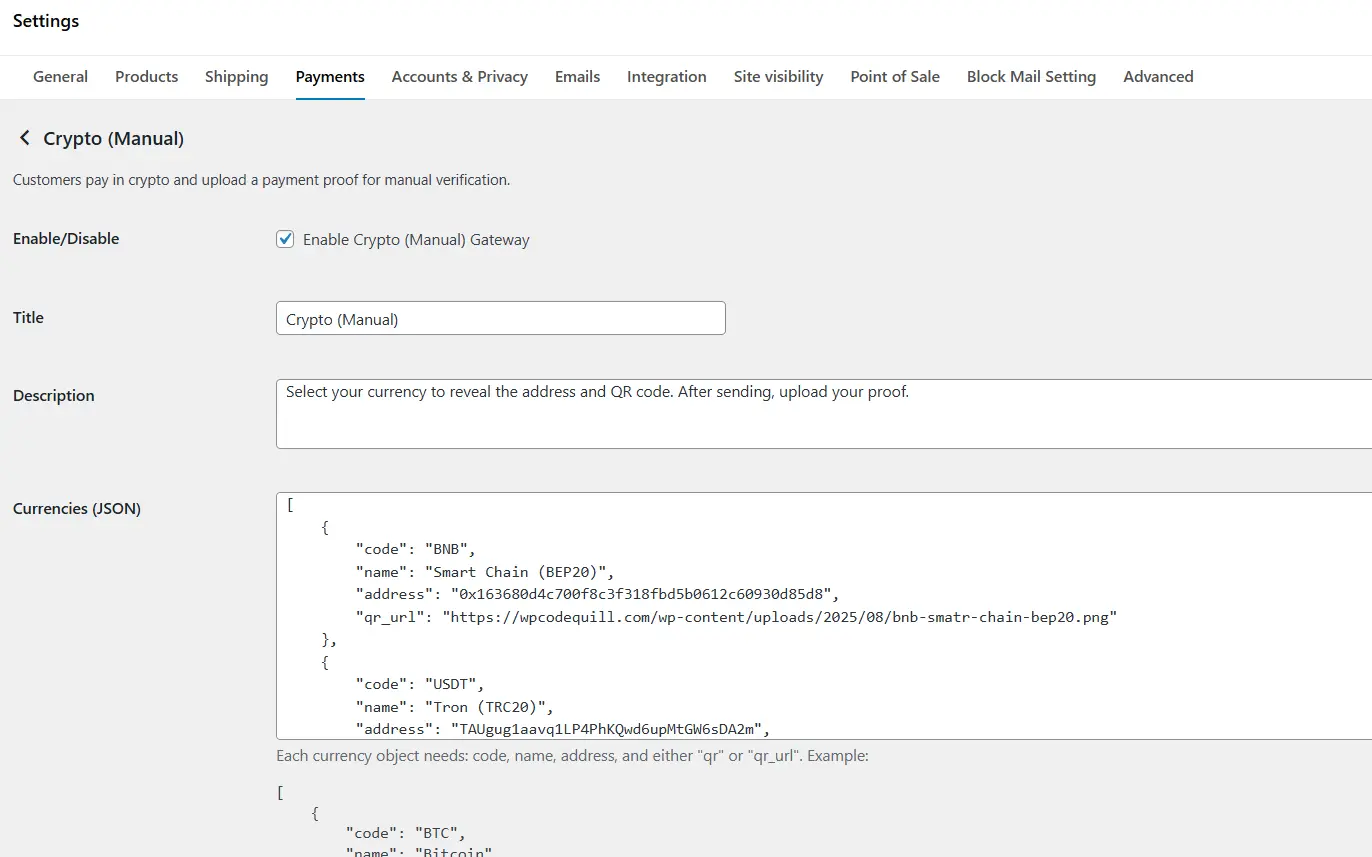
Task: Click the "Enable Crypto (Manual) Gateway" label
Action: click(x=416, y=240)
